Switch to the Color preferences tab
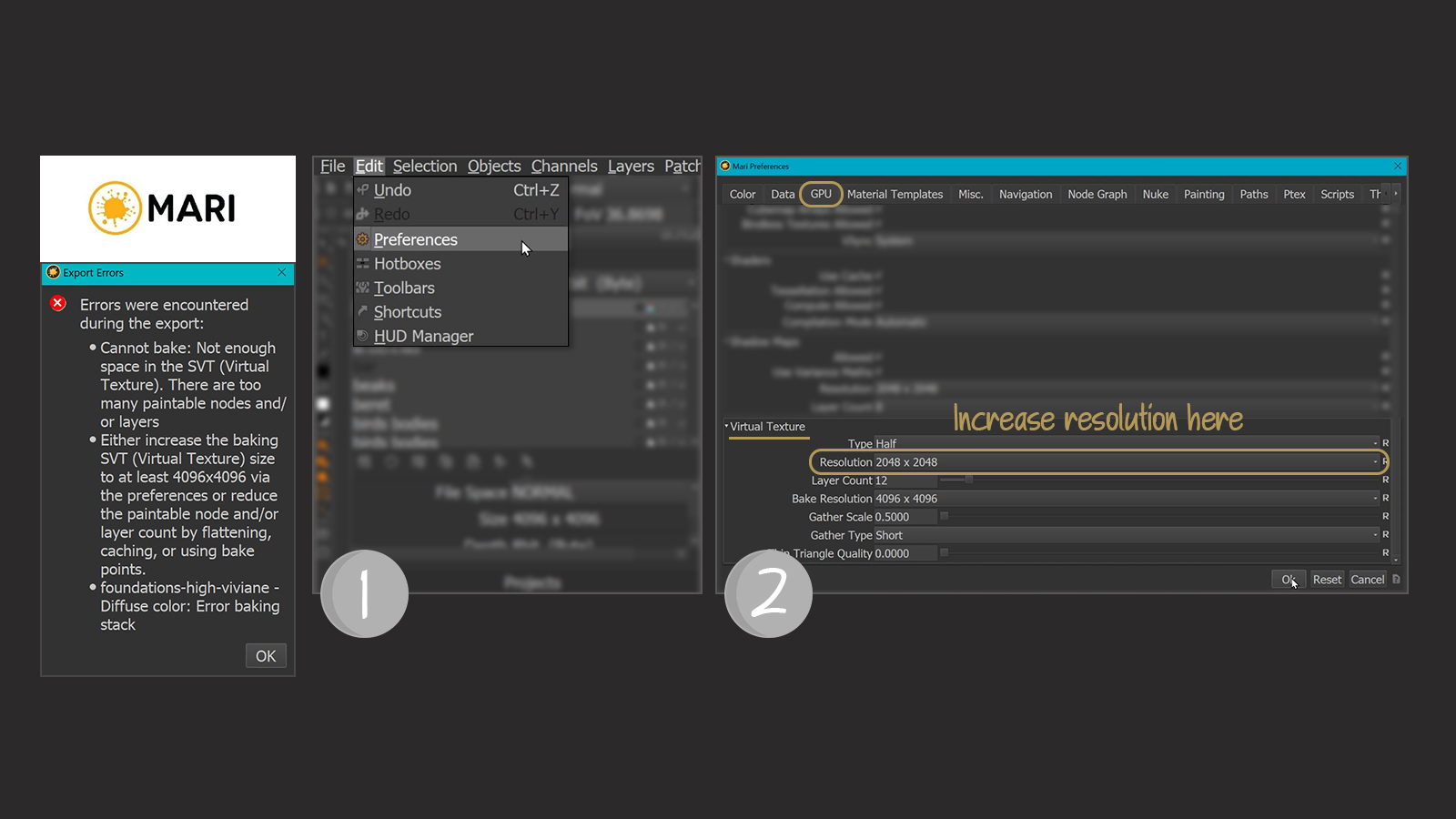 pos(743,194)
